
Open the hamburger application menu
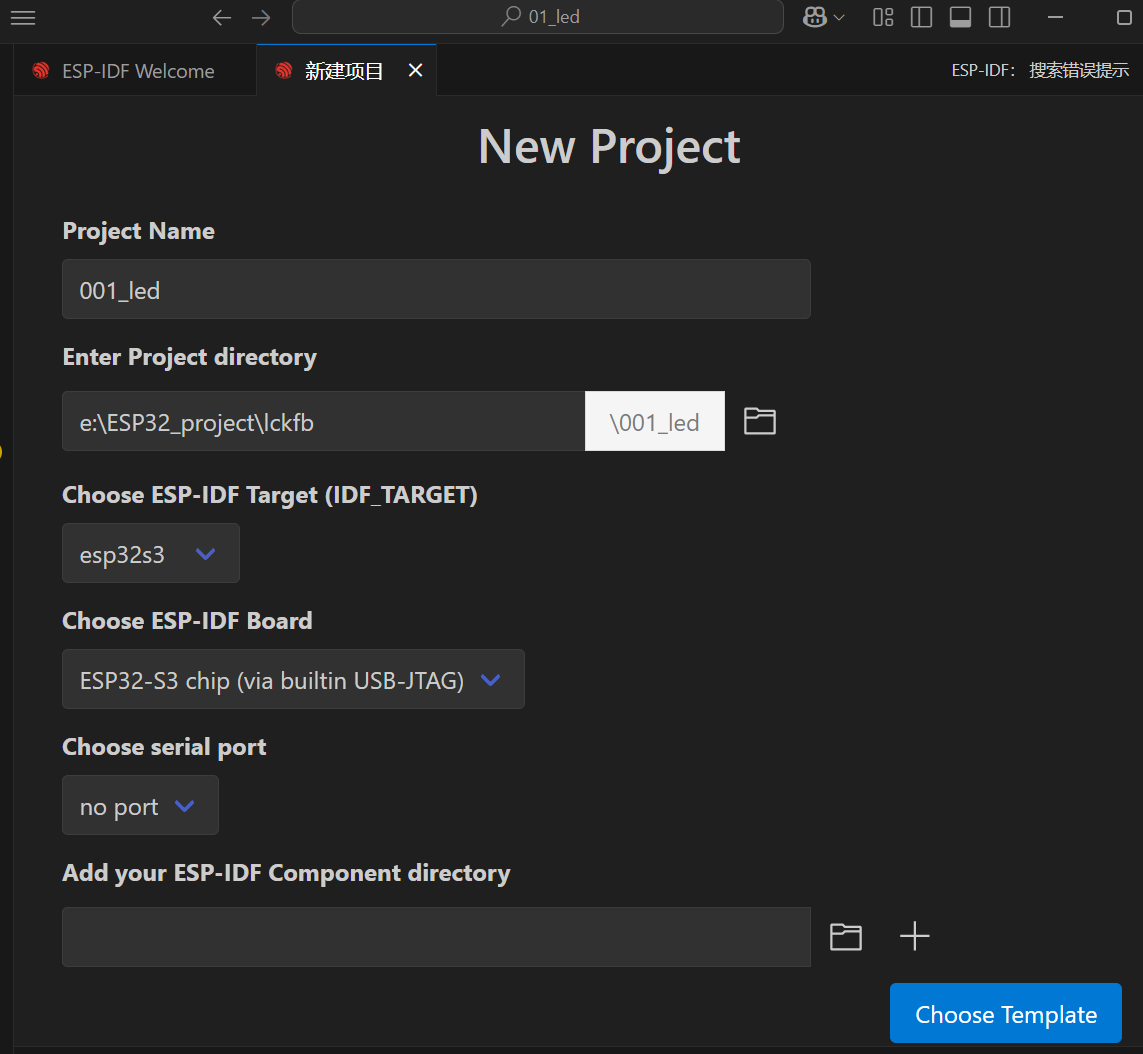coord(23,17)
